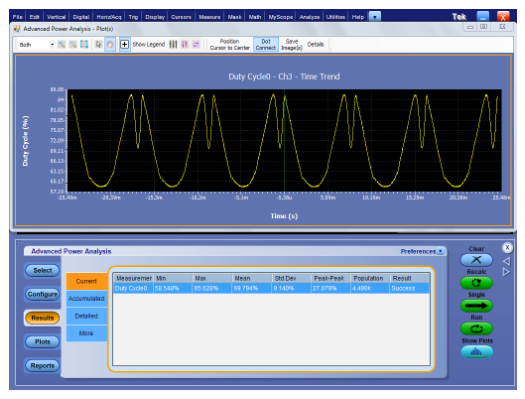
Task: Click the Select button
Action: (x=43, y=270)
